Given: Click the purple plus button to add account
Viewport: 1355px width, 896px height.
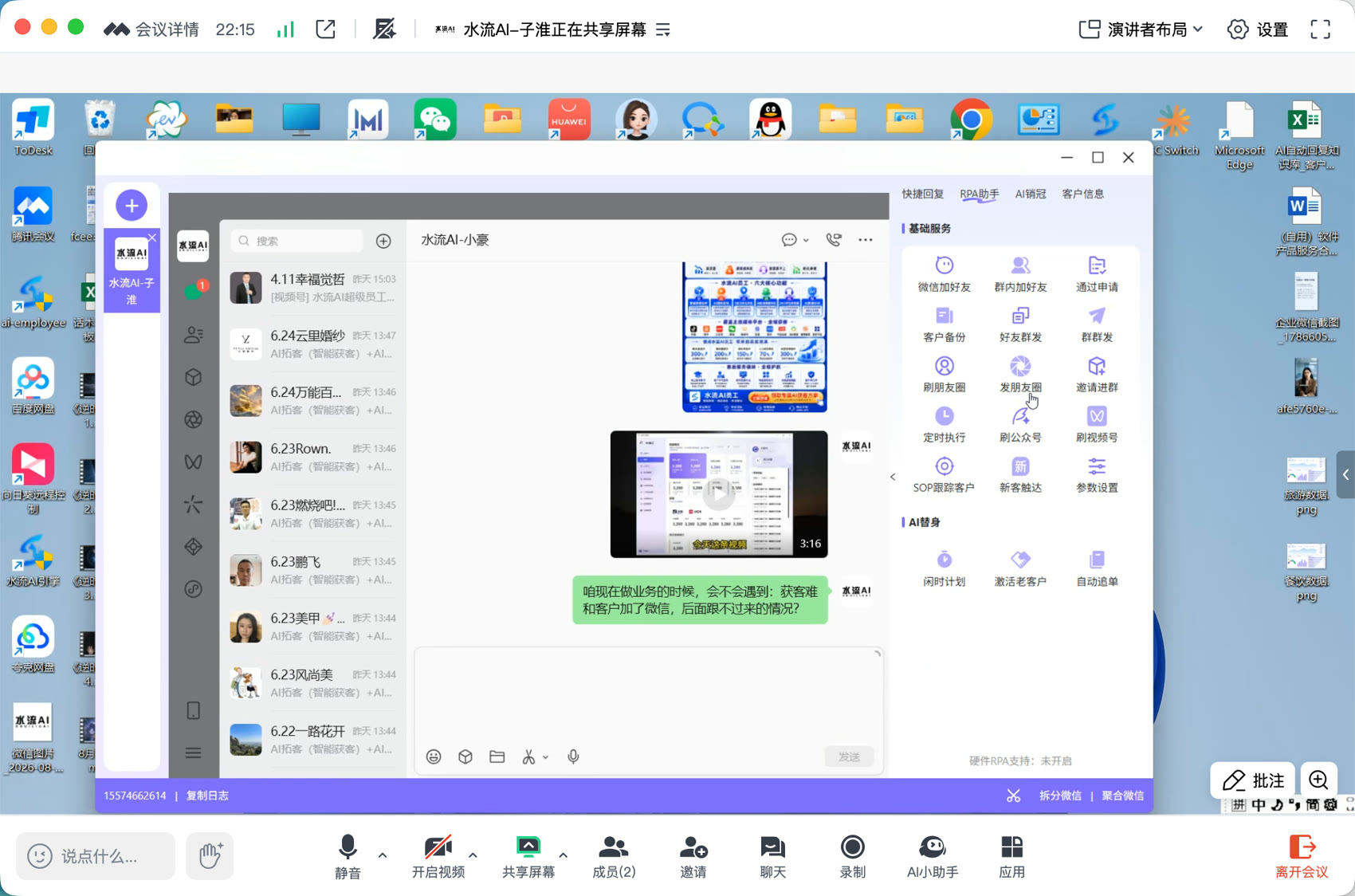Looking at the screenshot, I should 132,206.
